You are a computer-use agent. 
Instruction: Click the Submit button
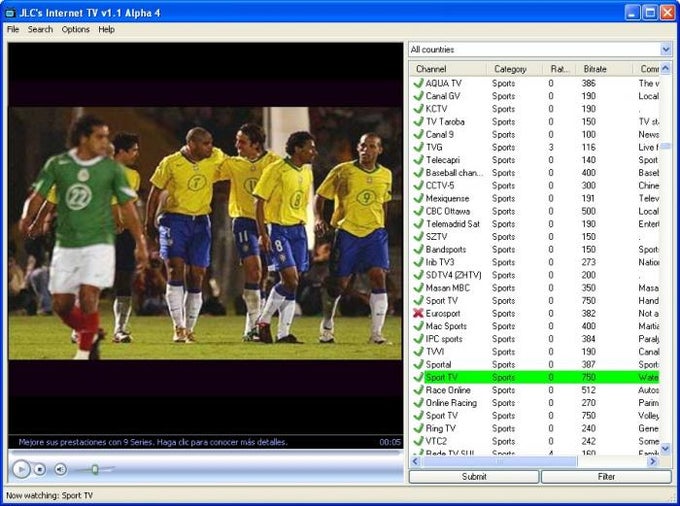coord(474,477)
